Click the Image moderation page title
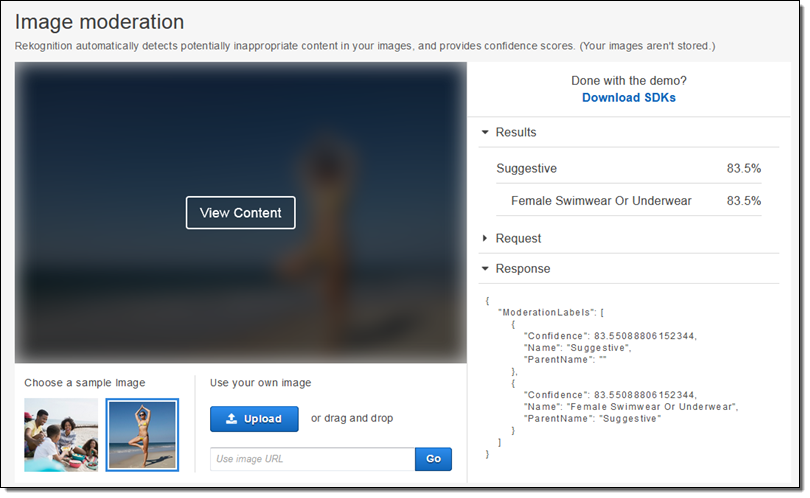Screen dimensions: 810x498 pyautogui.click(x=100, y=21)
